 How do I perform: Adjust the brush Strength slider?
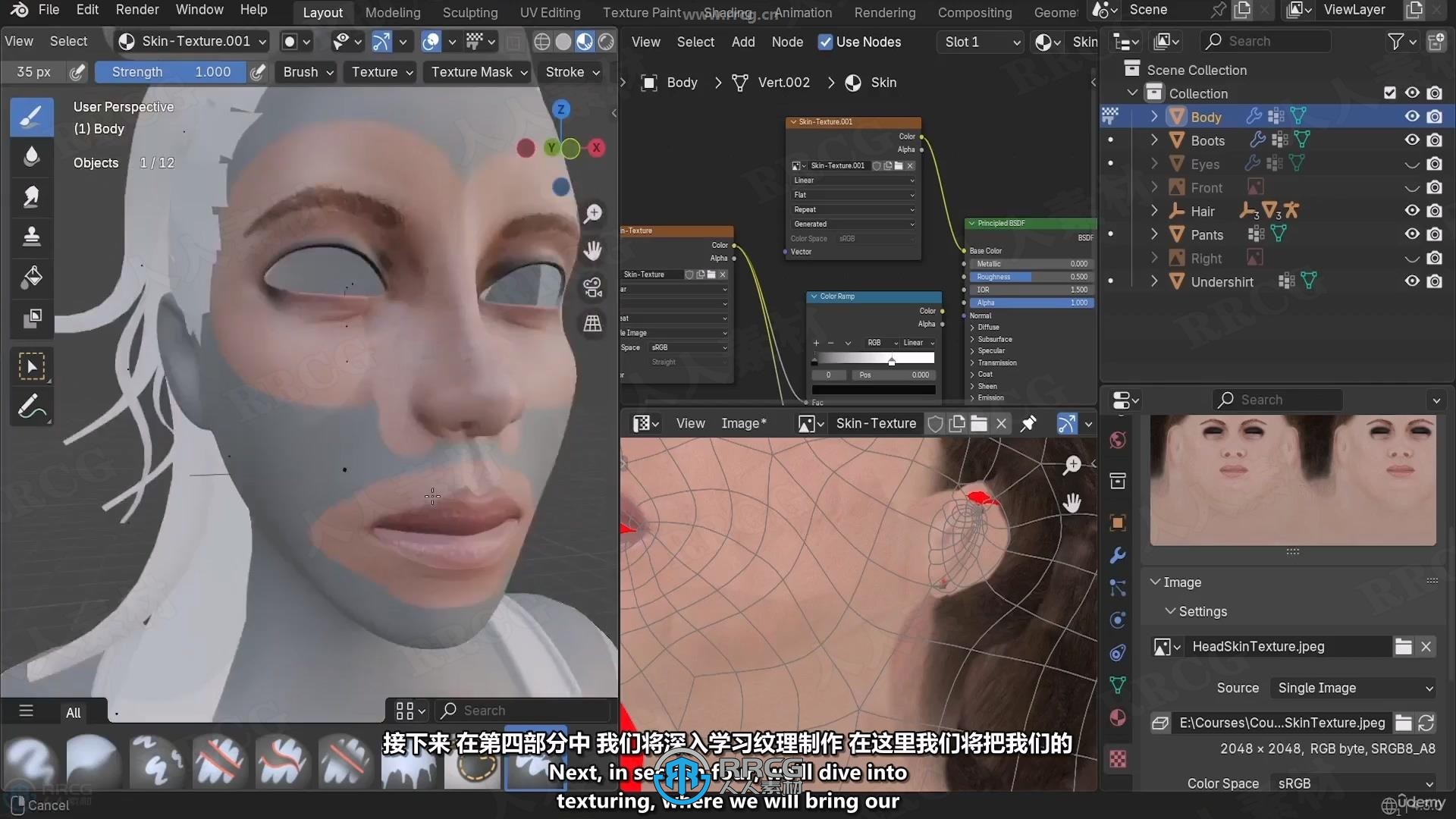171,72
